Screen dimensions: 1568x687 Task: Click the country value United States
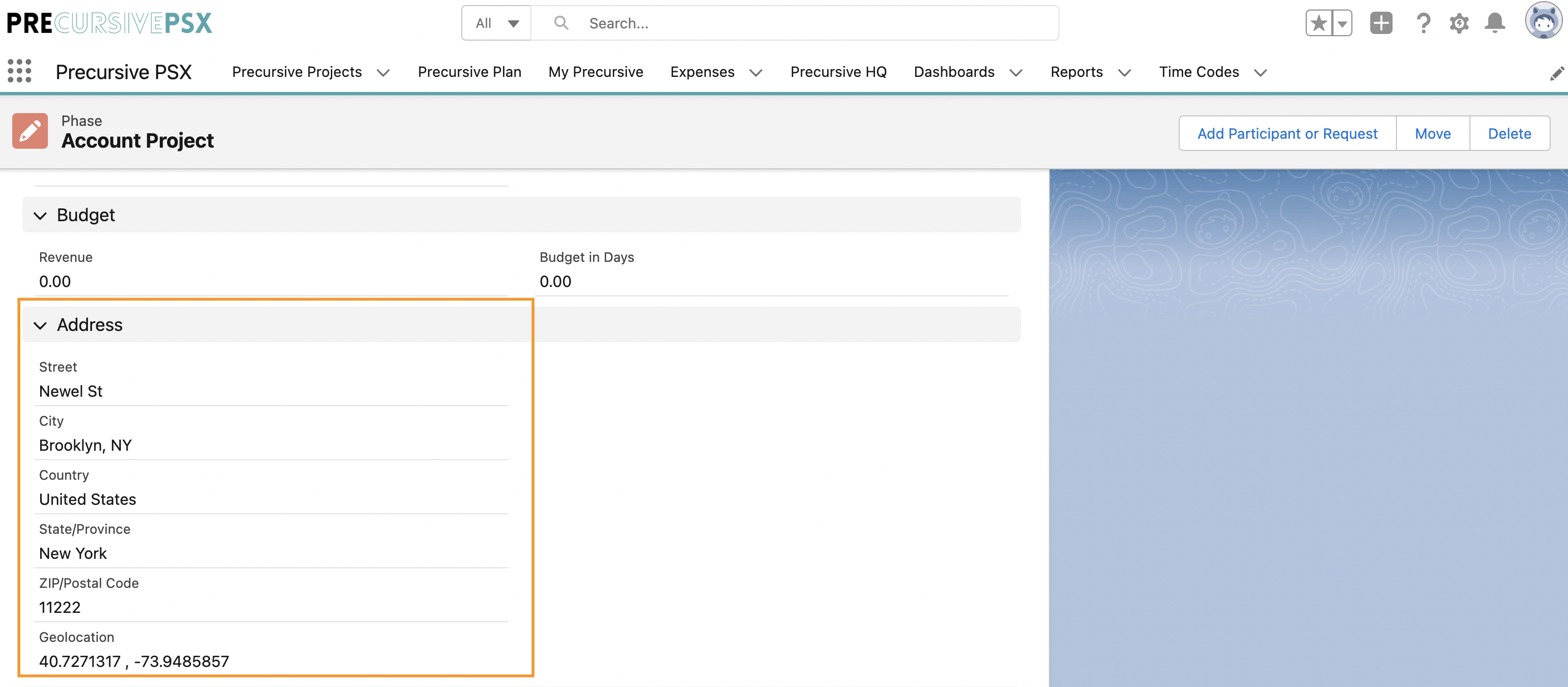click(87, 499)
